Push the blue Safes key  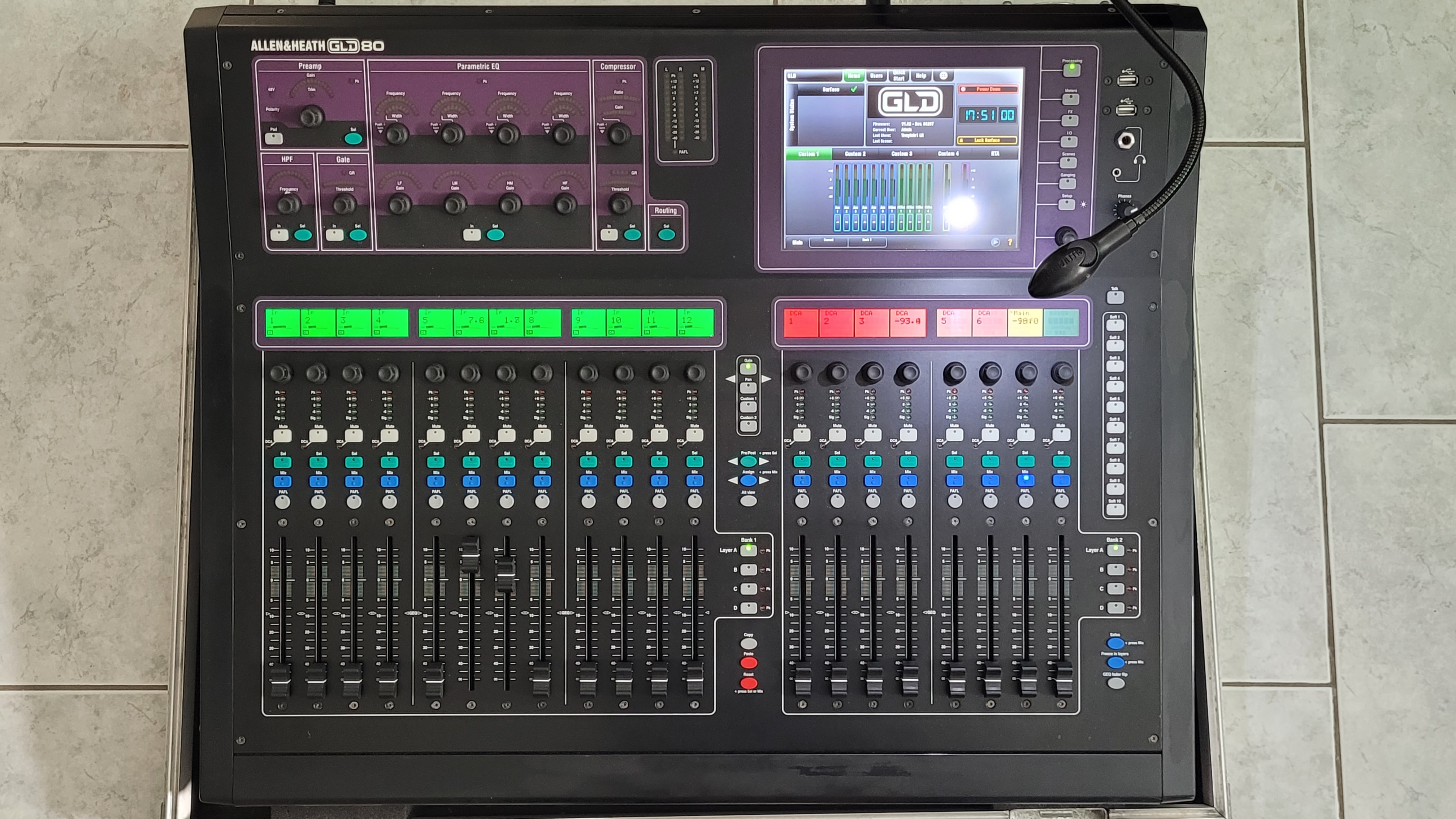click(x=1115, y=643)
